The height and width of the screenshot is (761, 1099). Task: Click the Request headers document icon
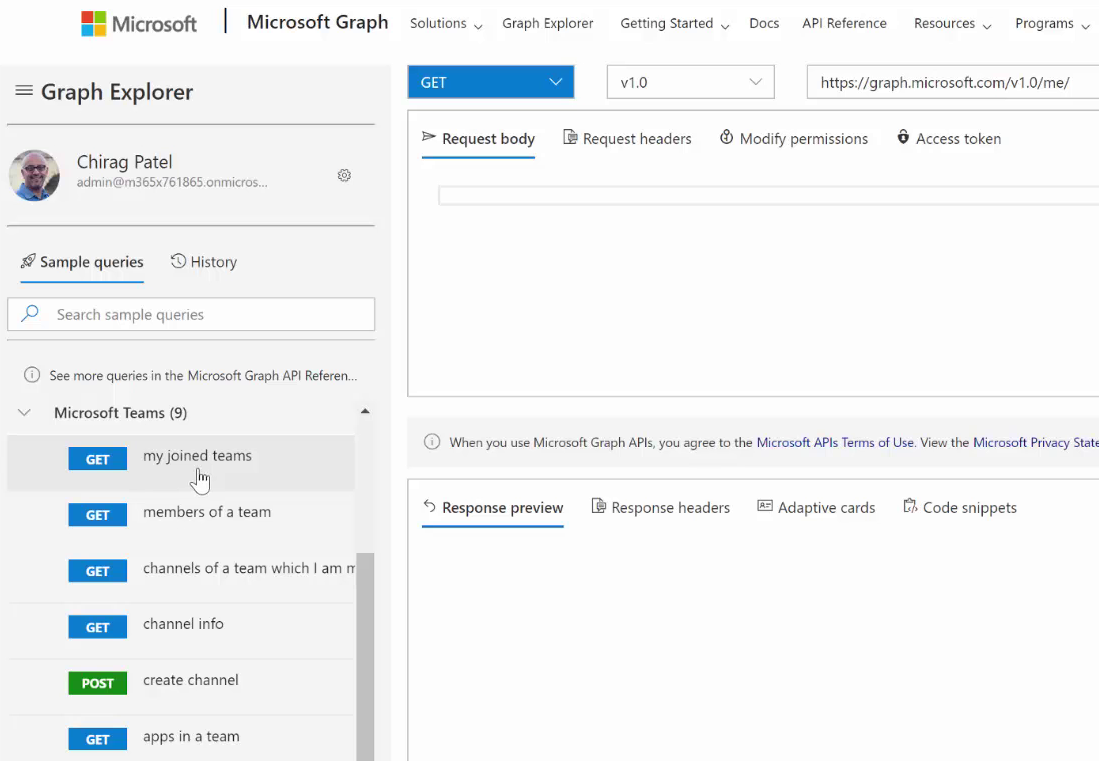[x=571, y=137]
